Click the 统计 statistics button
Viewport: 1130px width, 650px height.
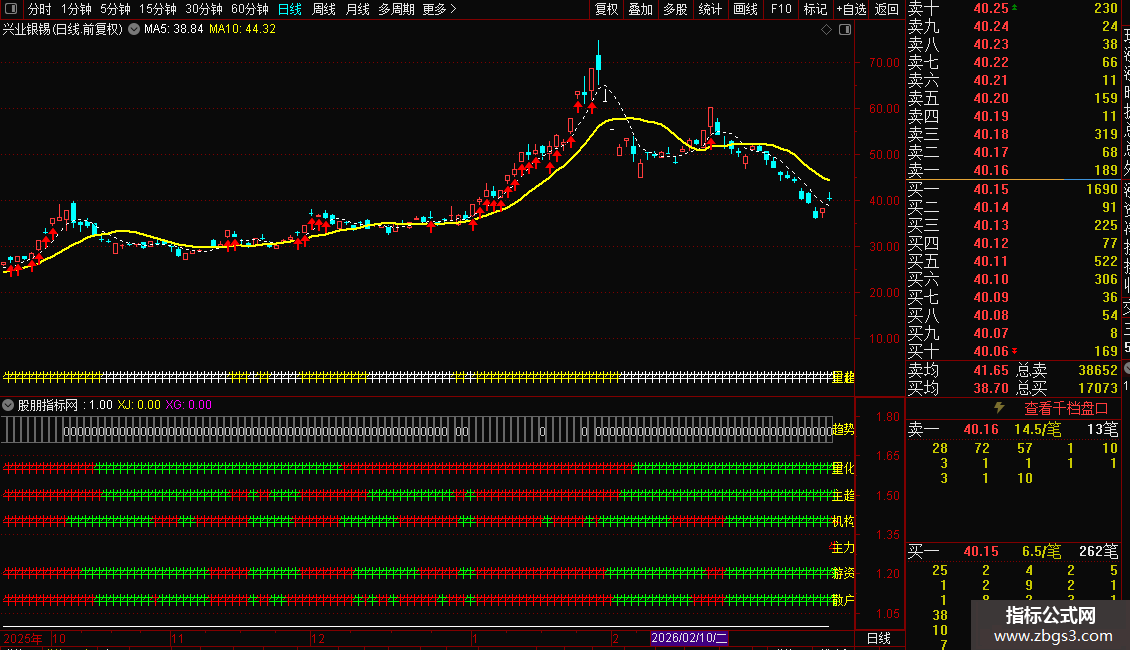click(710, 9)
